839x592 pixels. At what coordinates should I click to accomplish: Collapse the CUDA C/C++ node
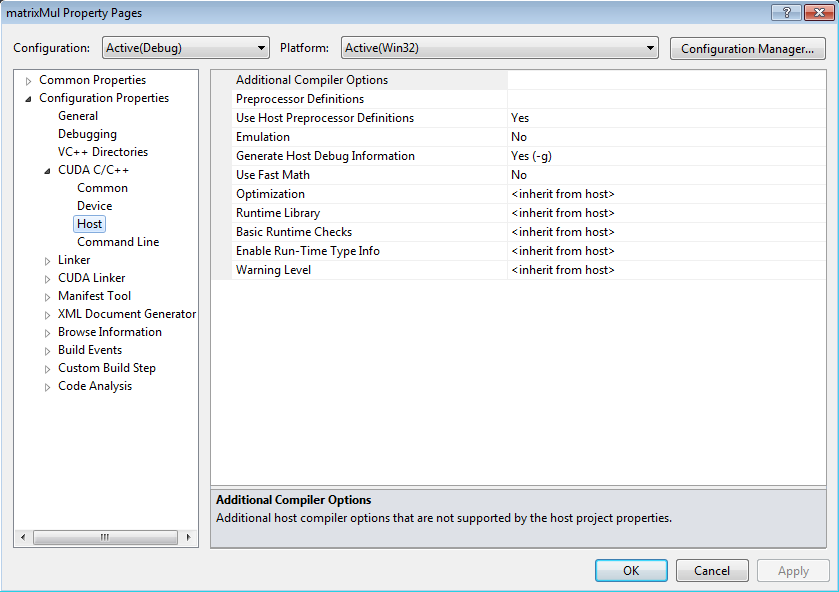pos(47,171)
